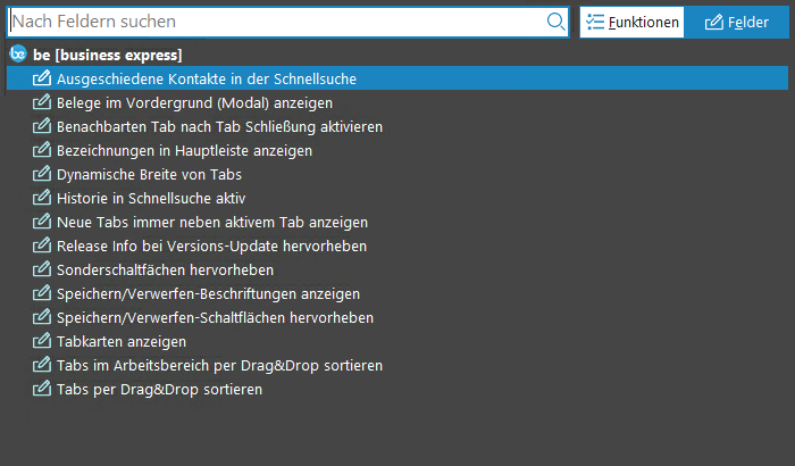Select Release Info bei Versions-Update hervorheben

(x=211, y=246)
